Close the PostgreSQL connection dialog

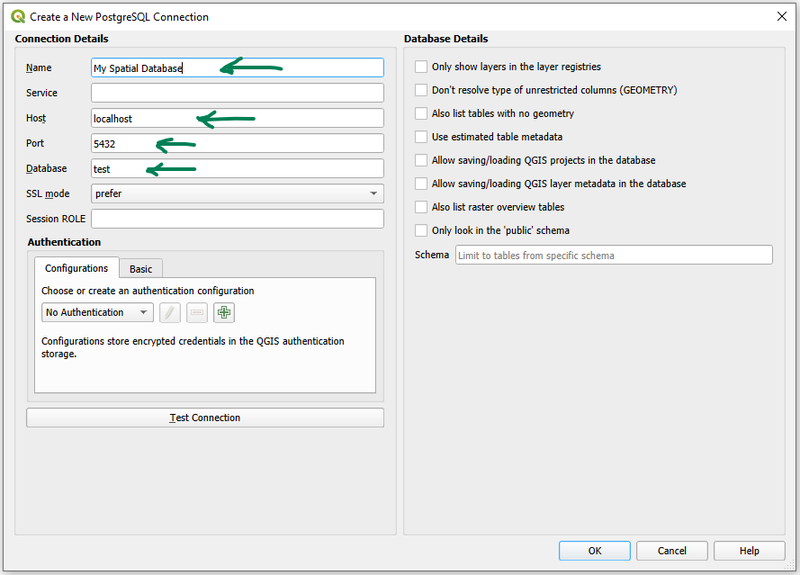[x=781, y=16]
